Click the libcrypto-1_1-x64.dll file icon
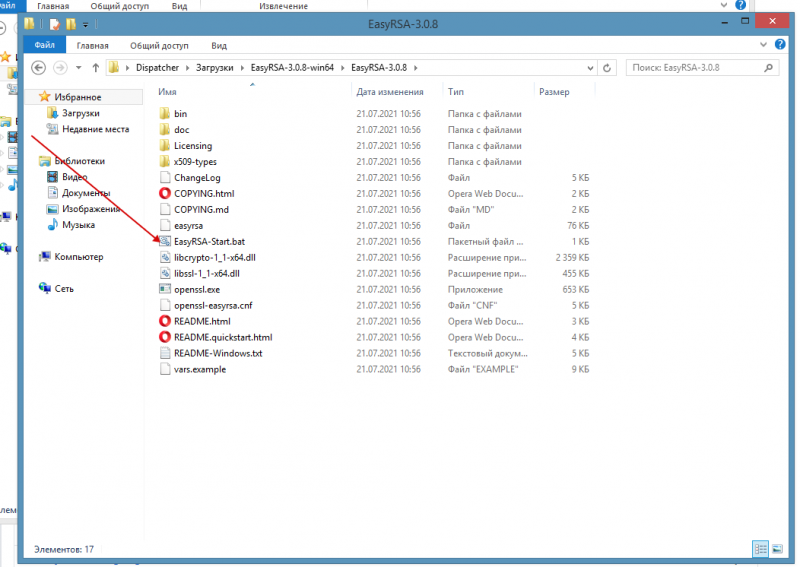 point(165,257)
